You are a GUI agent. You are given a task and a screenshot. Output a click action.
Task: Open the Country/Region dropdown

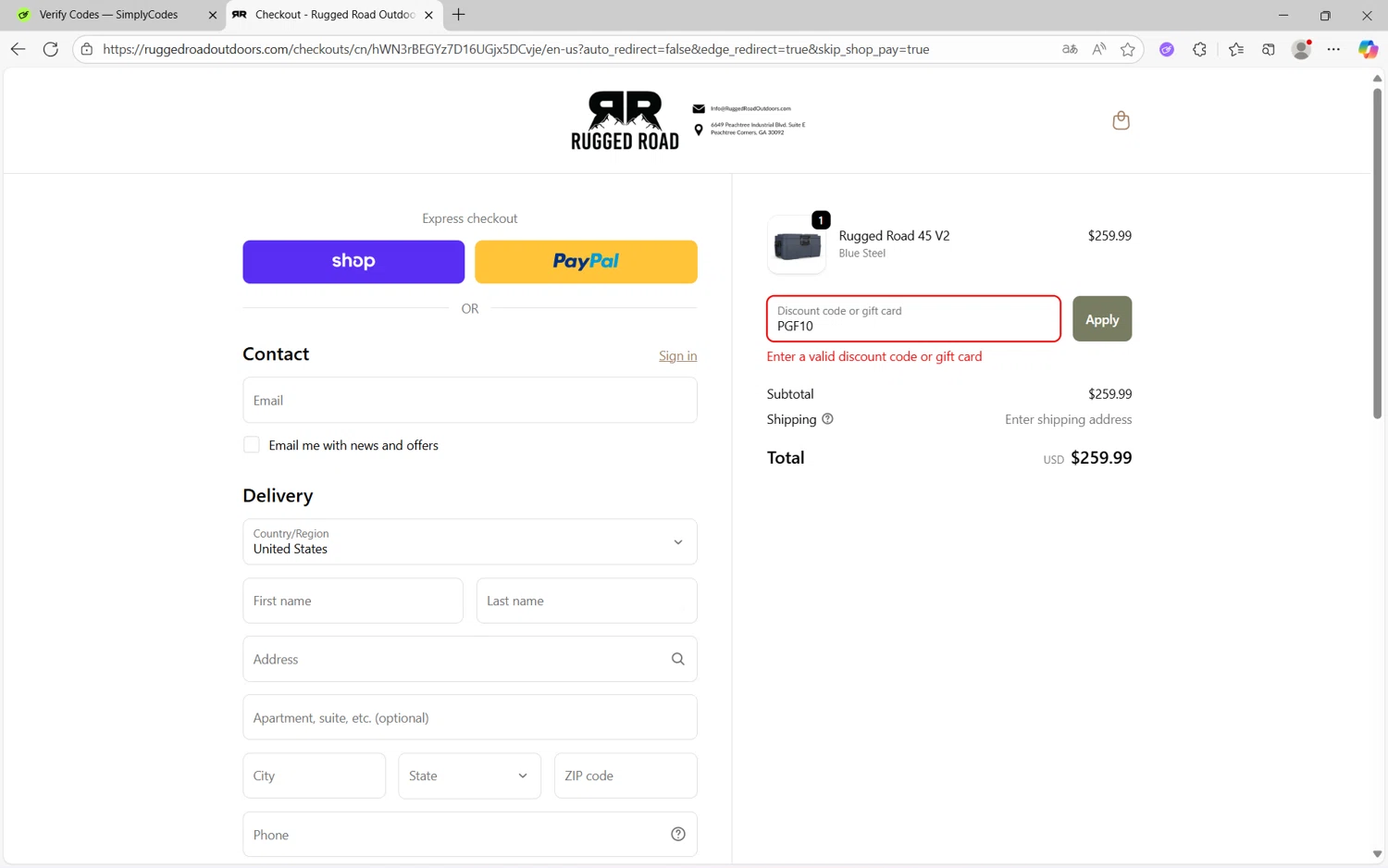click(x=470, y=541)
